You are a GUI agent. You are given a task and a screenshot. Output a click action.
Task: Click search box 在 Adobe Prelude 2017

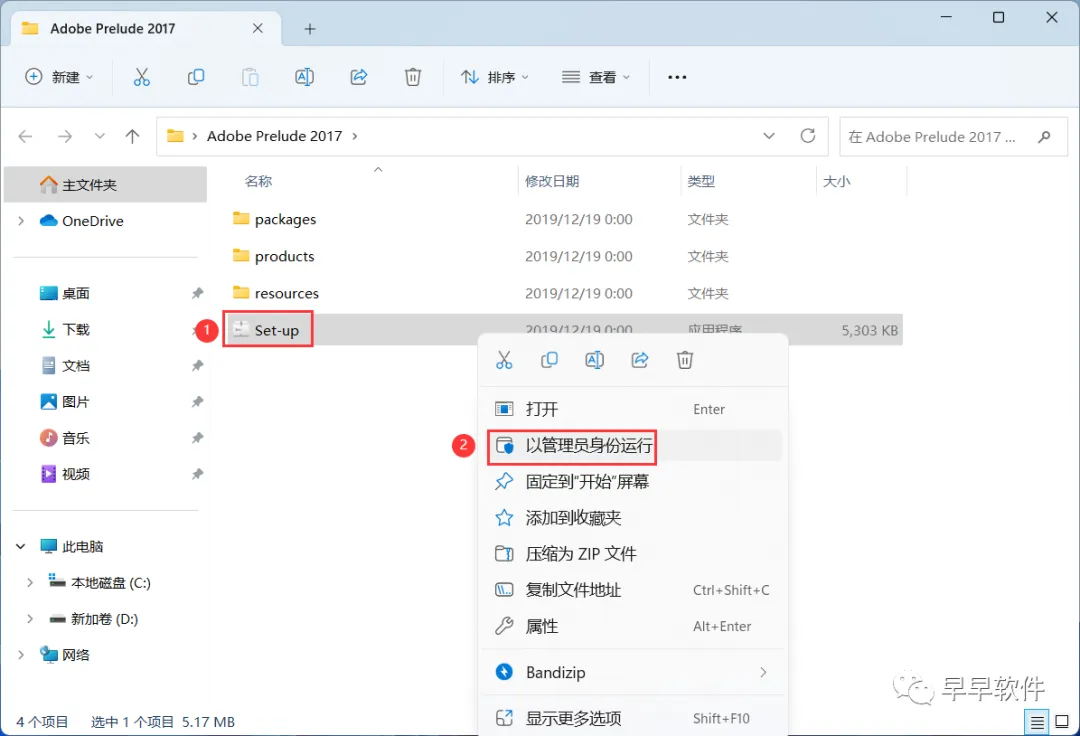tap(953, 136)
